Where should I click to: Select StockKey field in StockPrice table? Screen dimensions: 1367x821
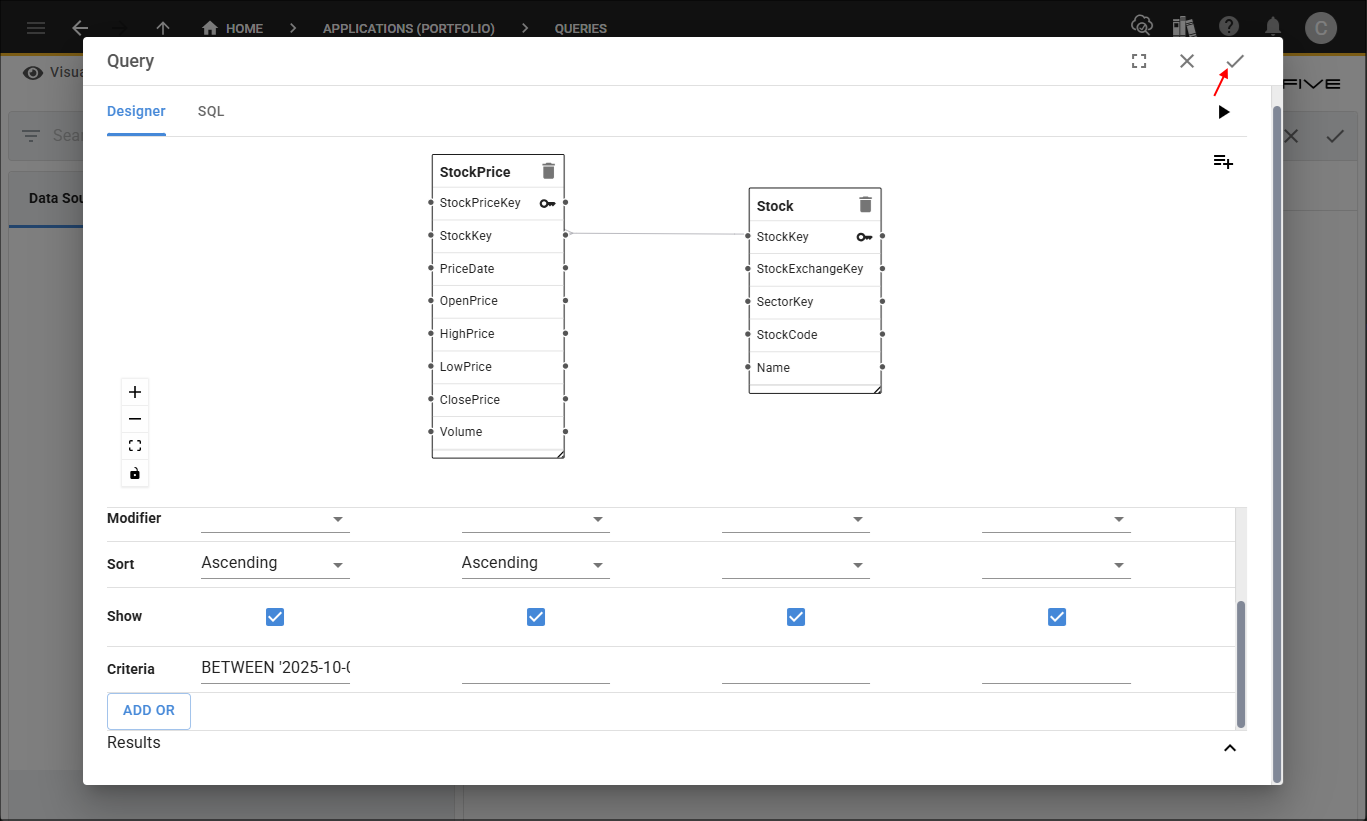click(x=498, y=236)
